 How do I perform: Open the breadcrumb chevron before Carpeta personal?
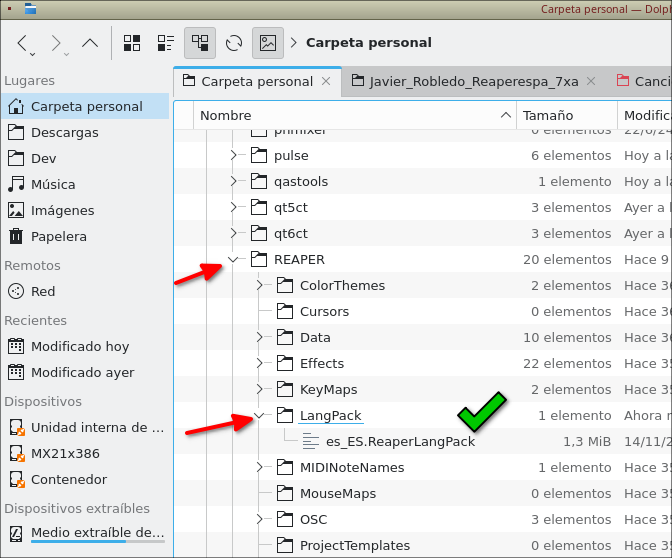[x=294, y=43]
